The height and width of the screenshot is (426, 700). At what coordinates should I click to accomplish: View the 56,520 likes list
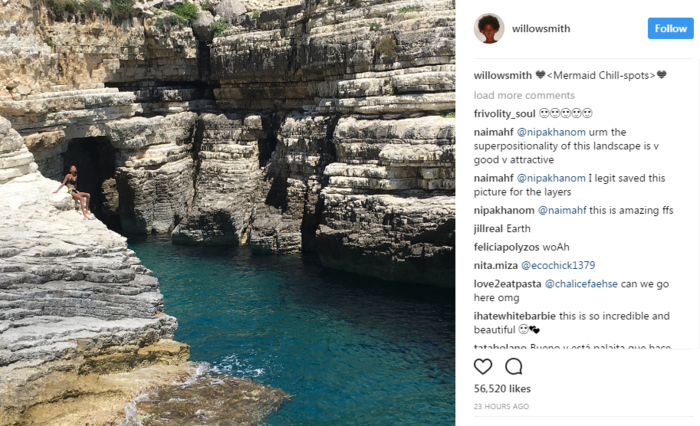[502, 389]
